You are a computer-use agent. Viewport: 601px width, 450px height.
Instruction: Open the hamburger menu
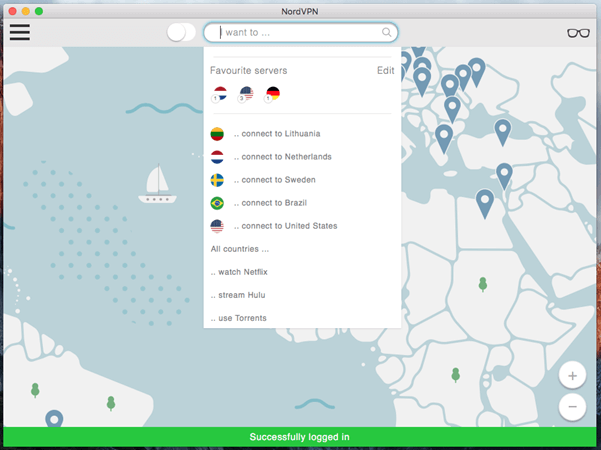tap(20, 32)
